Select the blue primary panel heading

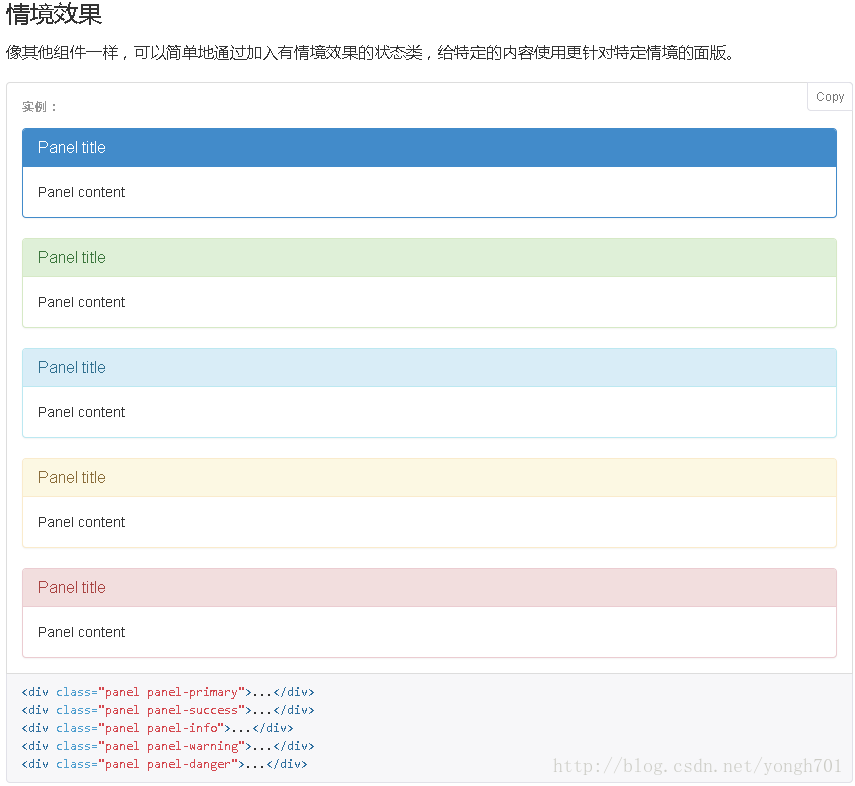tap(429, 147)
